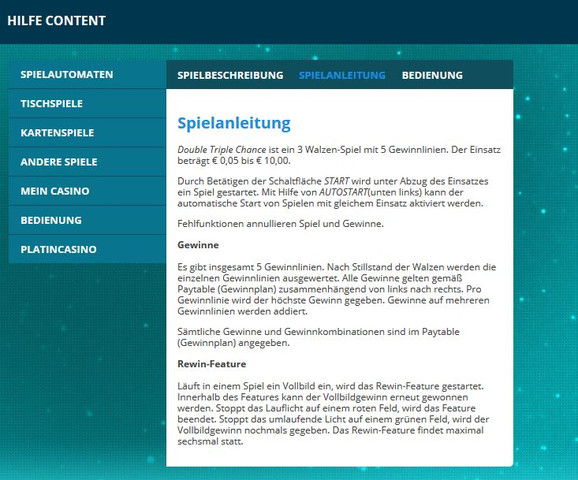Switch to the Spielbeschreibung tab
578x480 pixels.
coord(230,75)
